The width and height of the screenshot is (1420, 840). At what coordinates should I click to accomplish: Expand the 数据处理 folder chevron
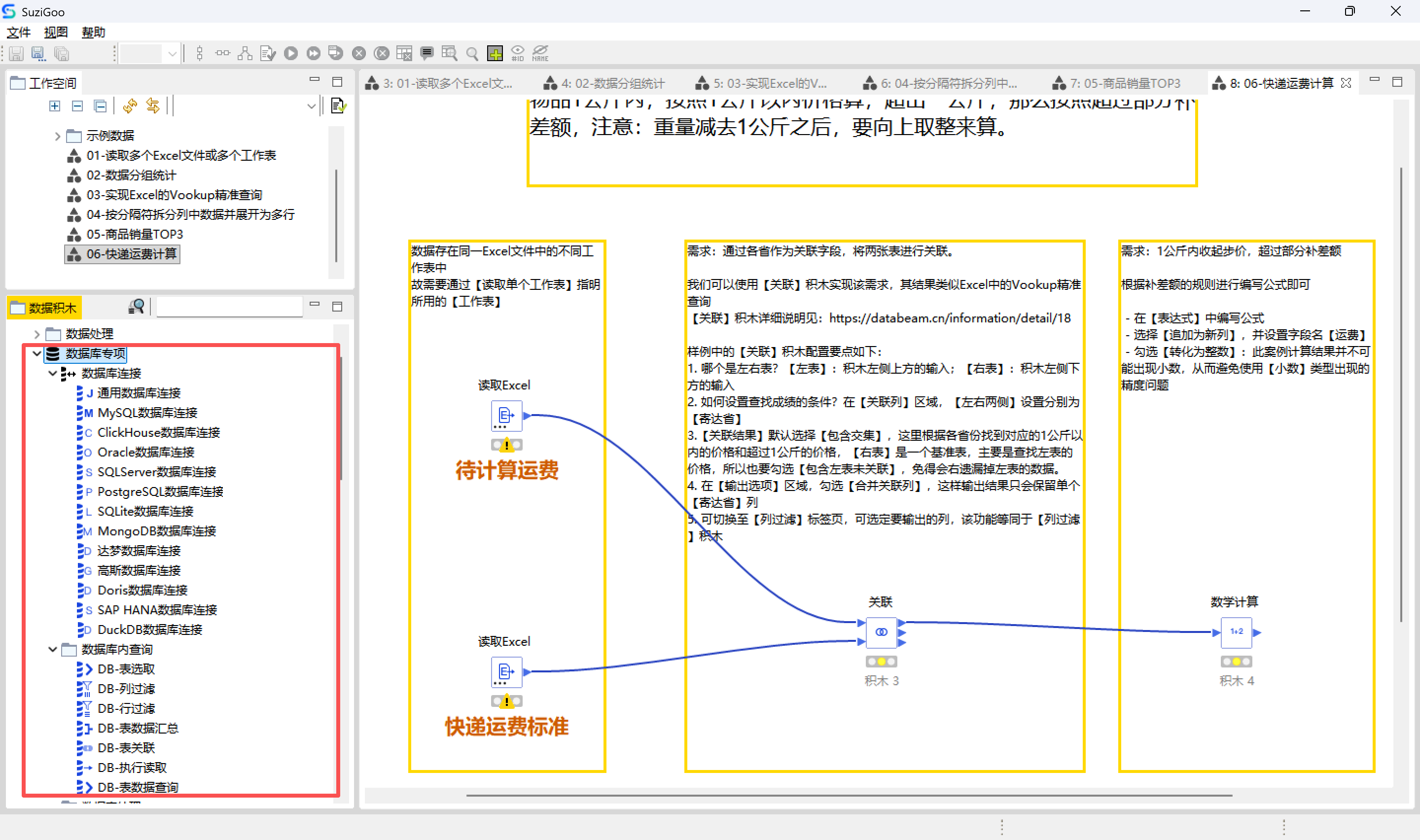click(x=37, y=334)
